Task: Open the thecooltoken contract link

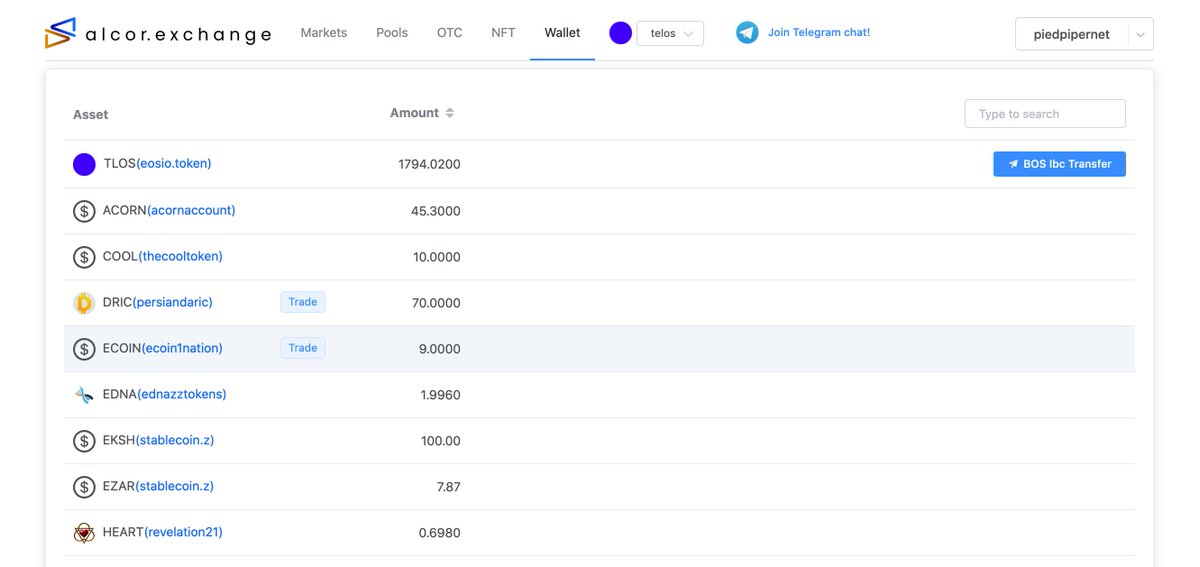Action: click(181, 256)
